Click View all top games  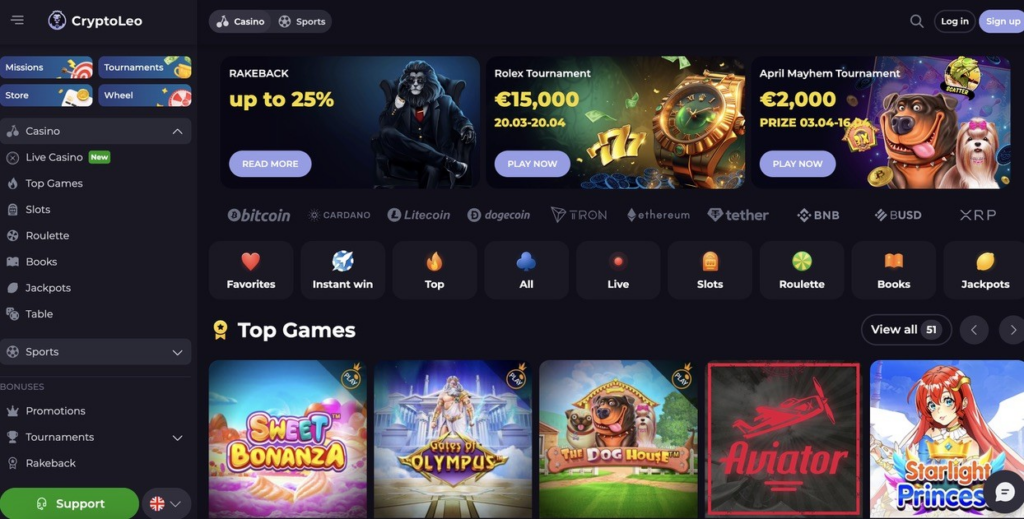[x=906, y=330]
